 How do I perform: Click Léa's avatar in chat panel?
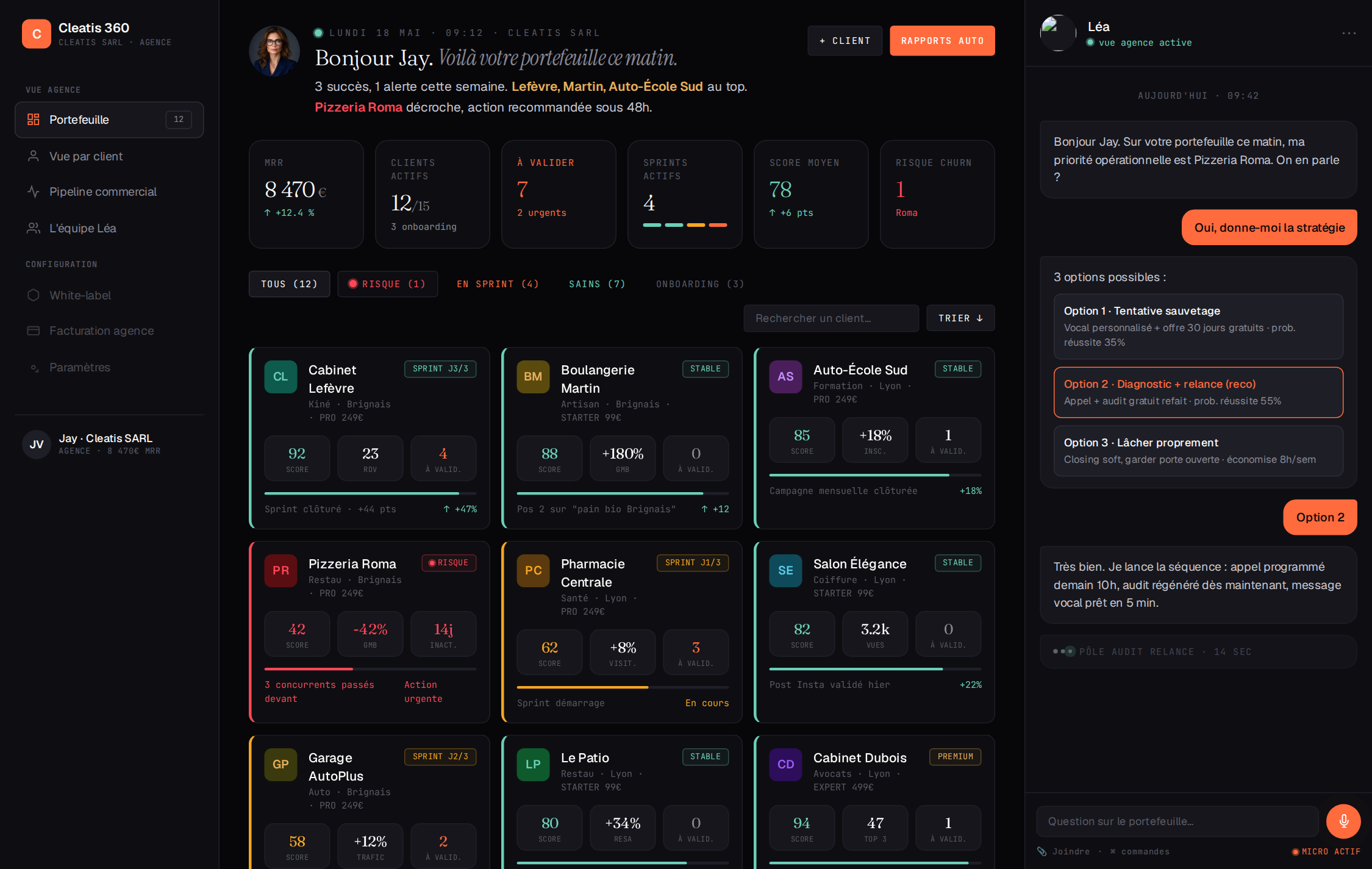point(1058,33)
